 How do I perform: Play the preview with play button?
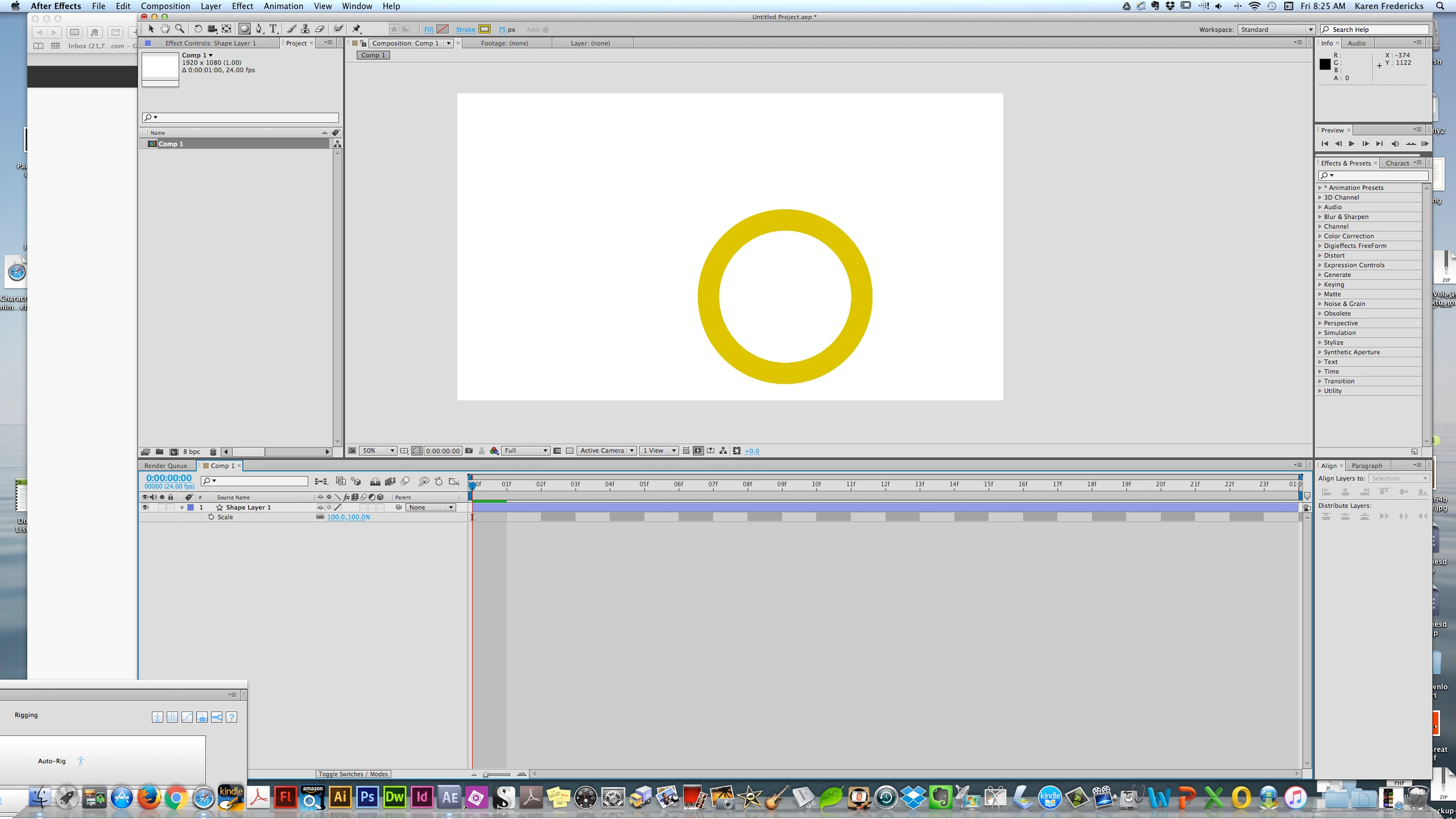click(x=1352, y=144)
